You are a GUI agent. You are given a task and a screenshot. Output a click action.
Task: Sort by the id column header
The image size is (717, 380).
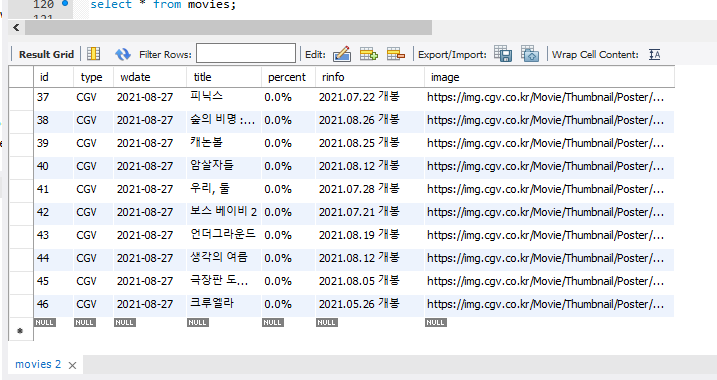pos(53,77)
